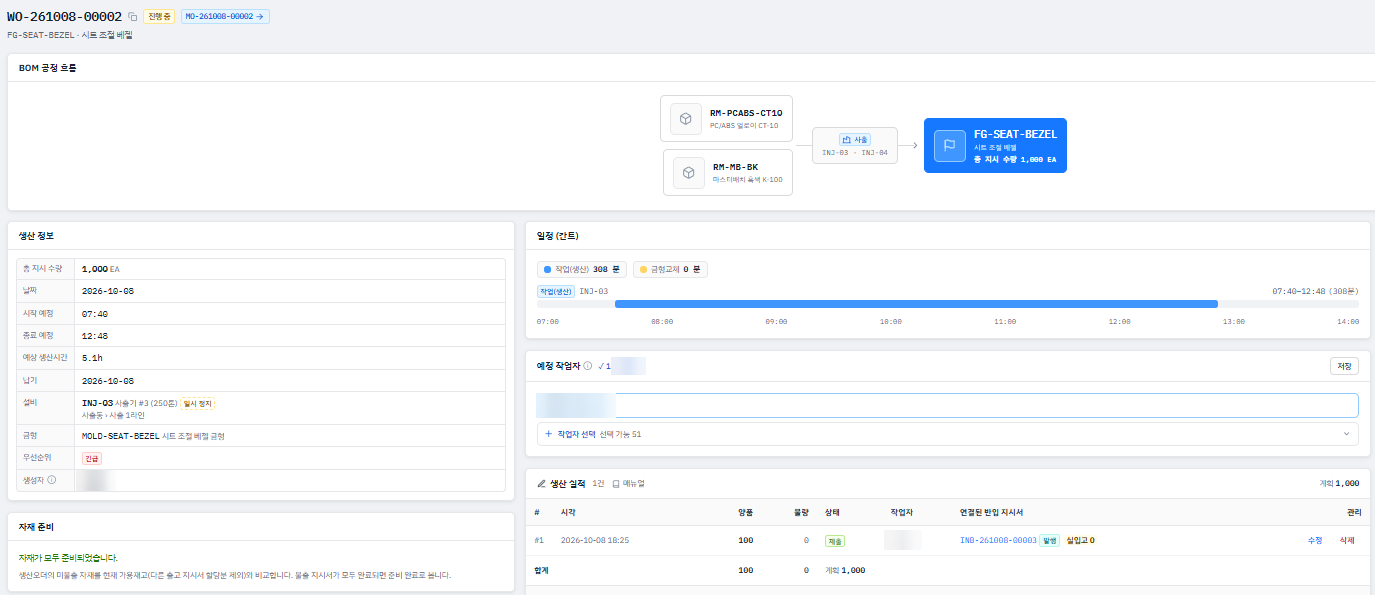Click the 제출 status badge in record #1
This screenshot has height=595, width=1375.
(835, 541)
